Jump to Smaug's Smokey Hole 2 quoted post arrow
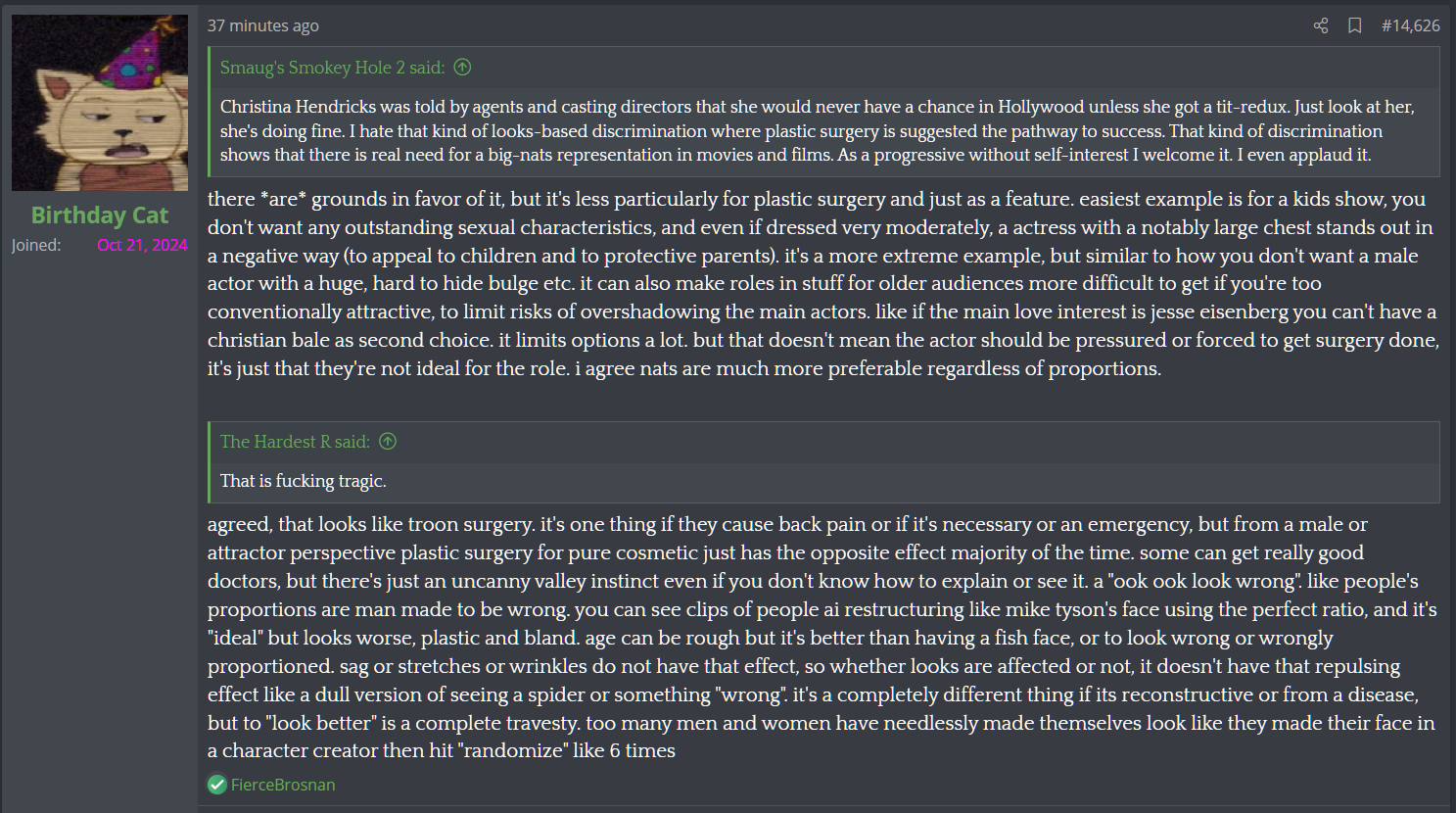Image resolution: width=1456 pixels, height=813 pixels. click(463, 68)
